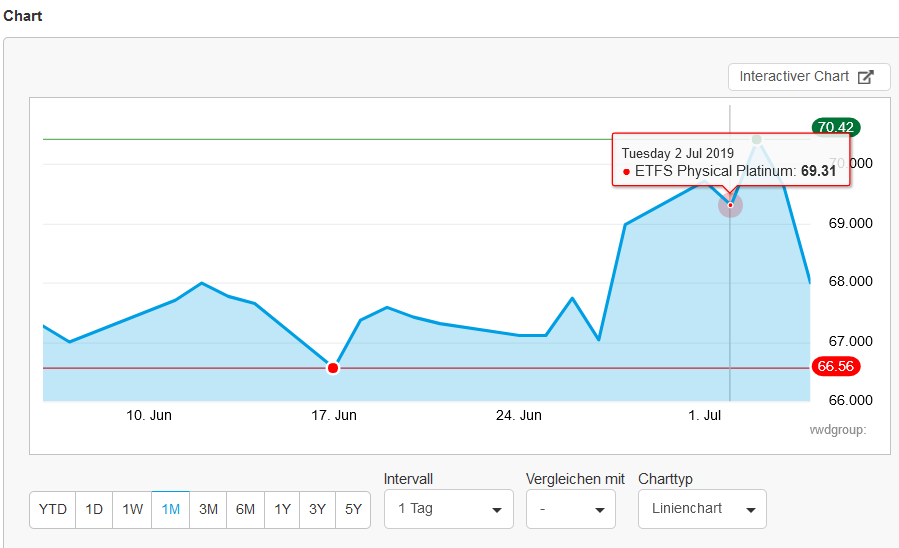The image size is (899, 548).
Task: Click the green 70.42 high price label
Action: click(x=835, y=127)
